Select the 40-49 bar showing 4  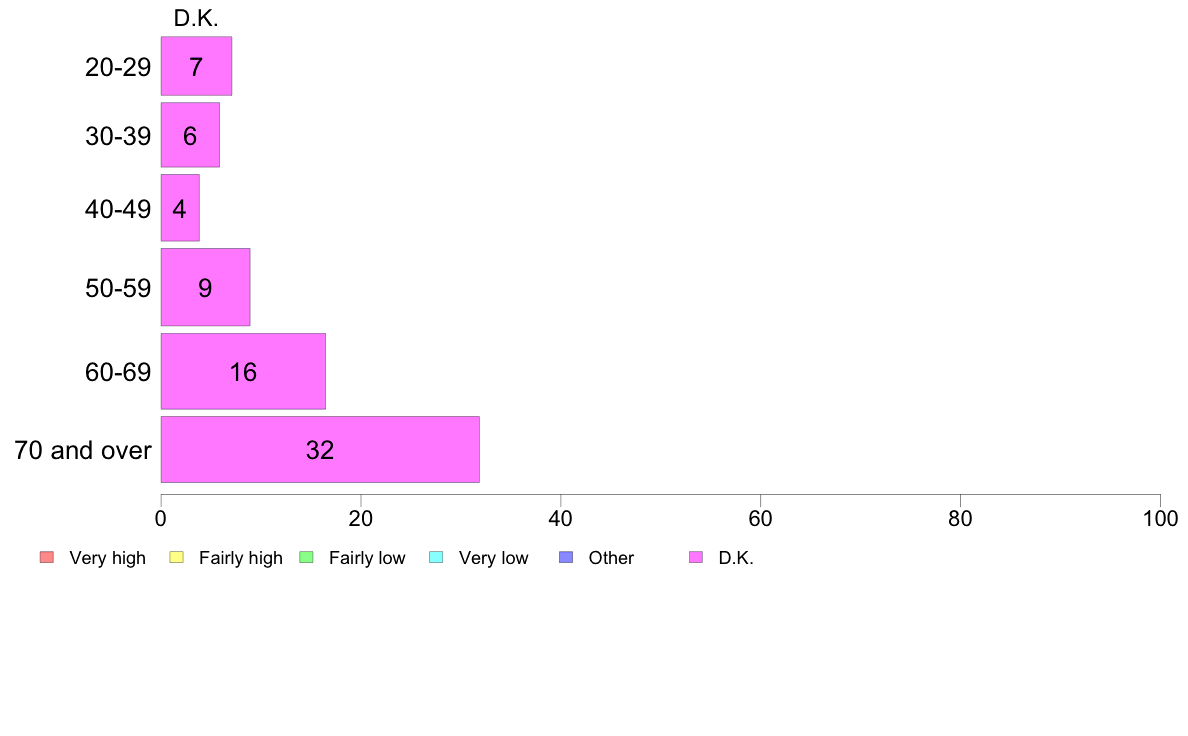(180, 208)
